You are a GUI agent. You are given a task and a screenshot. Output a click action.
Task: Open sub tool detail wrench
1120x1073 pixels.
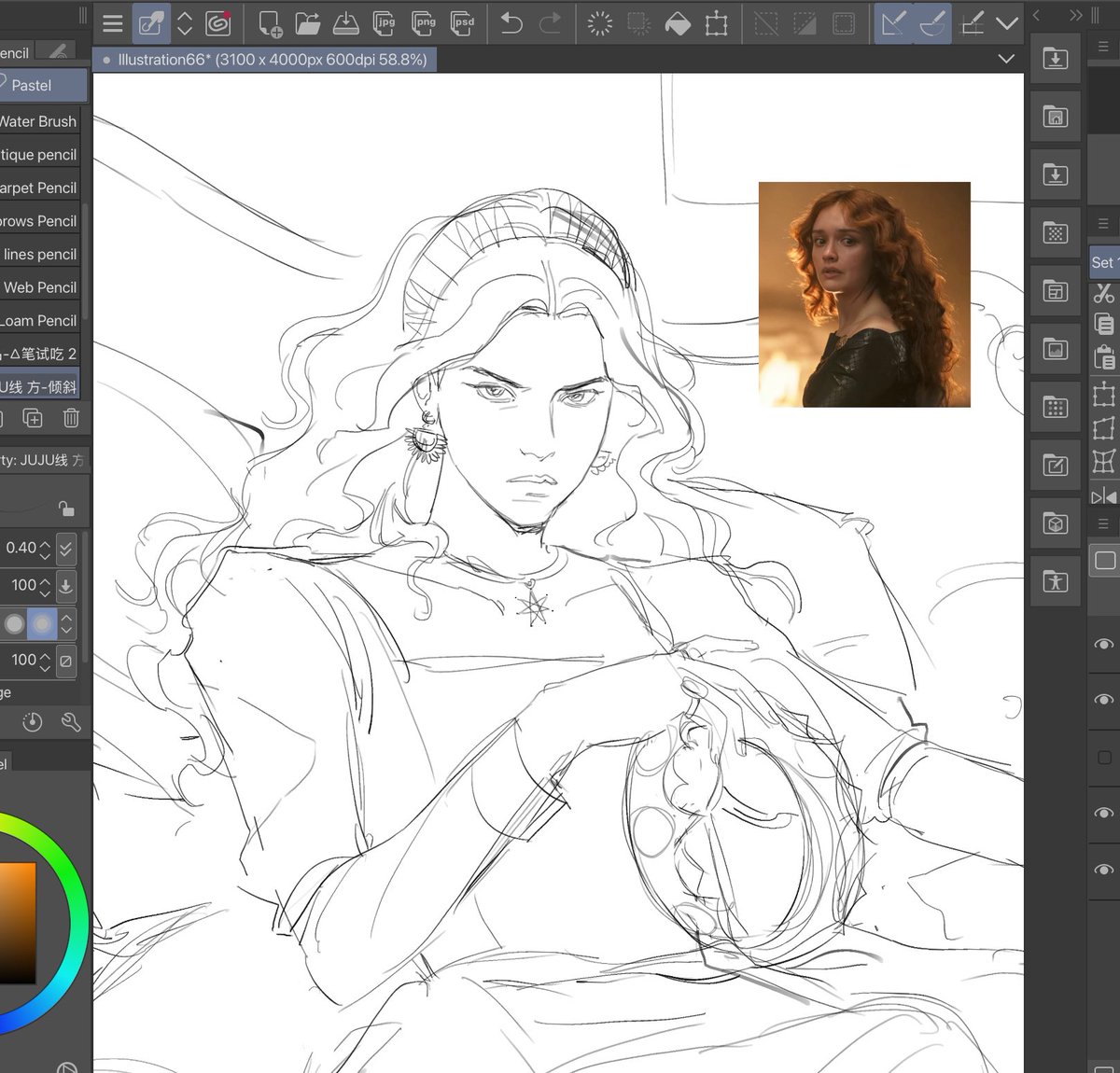click(x=71, y=722)
